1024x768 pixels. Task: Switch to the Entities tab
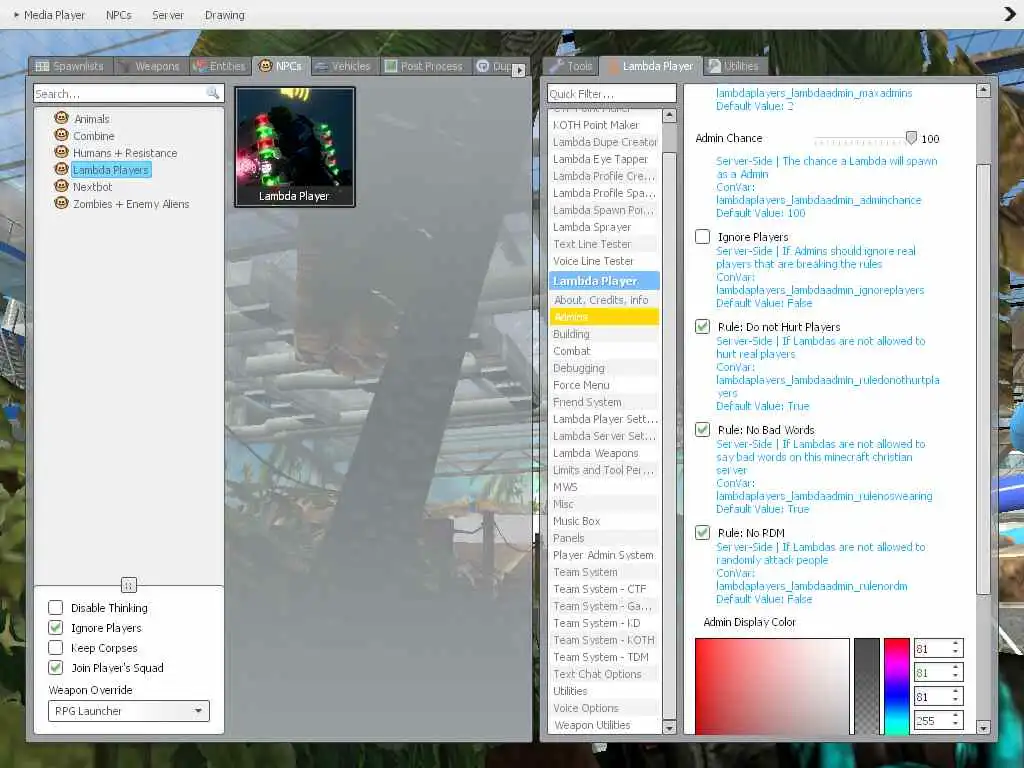coord(220,66)
